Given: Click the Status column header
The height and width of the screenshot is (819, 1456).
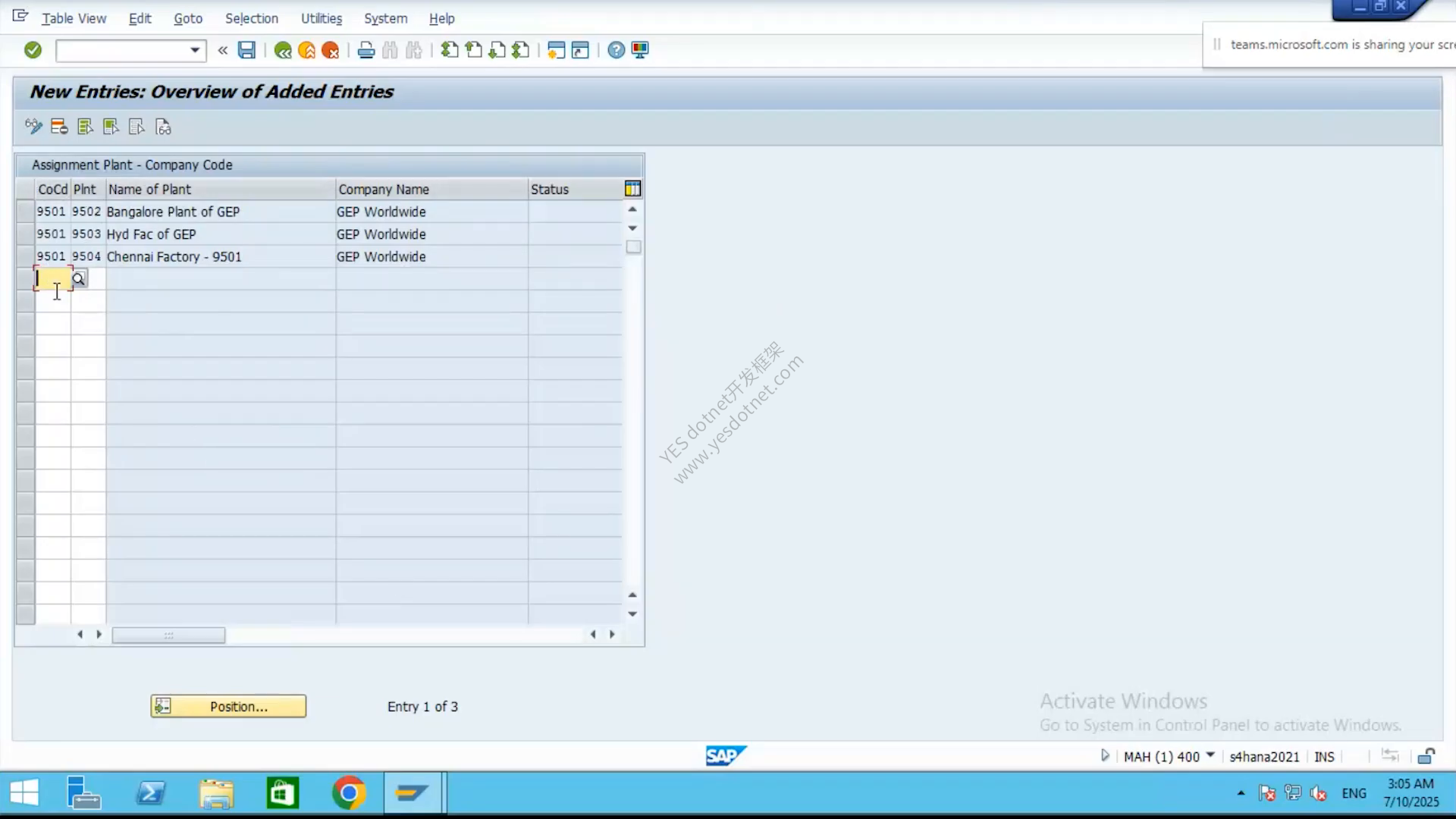Looking at the screenshot, I should tap(575, 190).
